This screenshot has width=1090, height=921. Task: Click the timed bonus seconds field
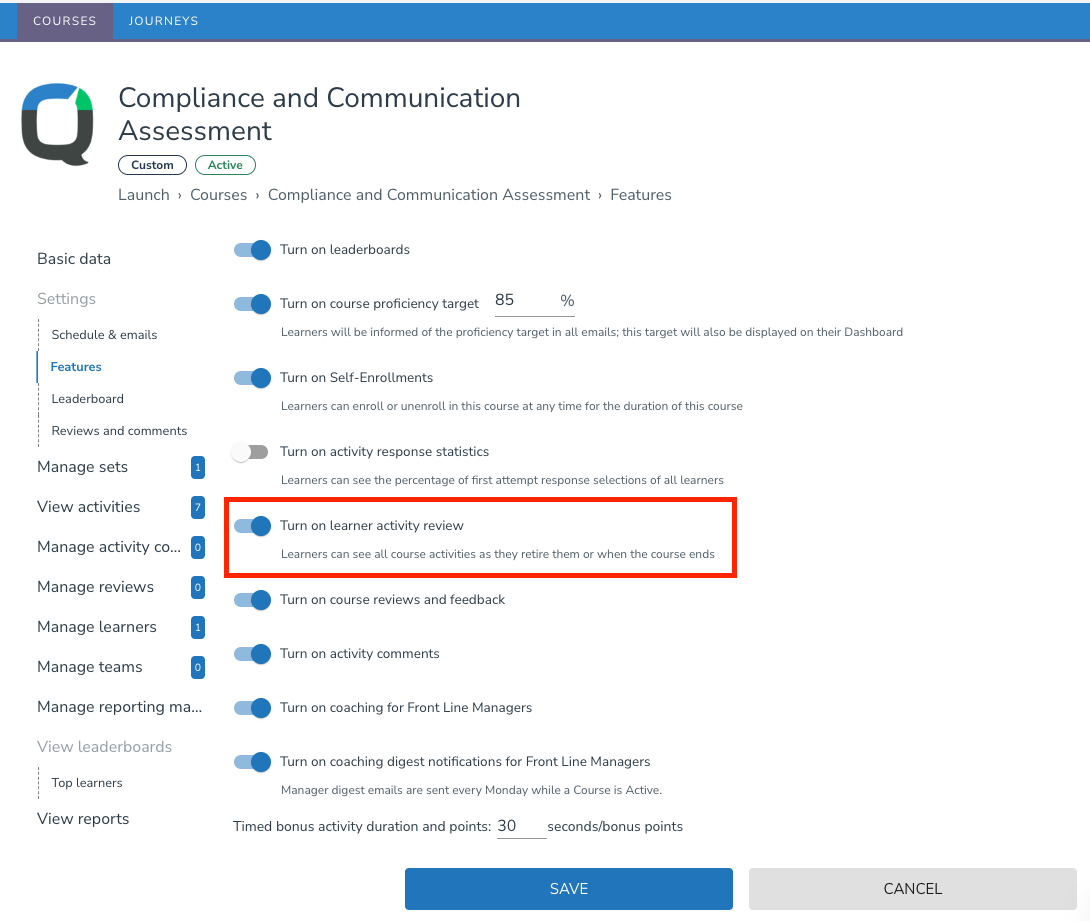click(521, 826)
